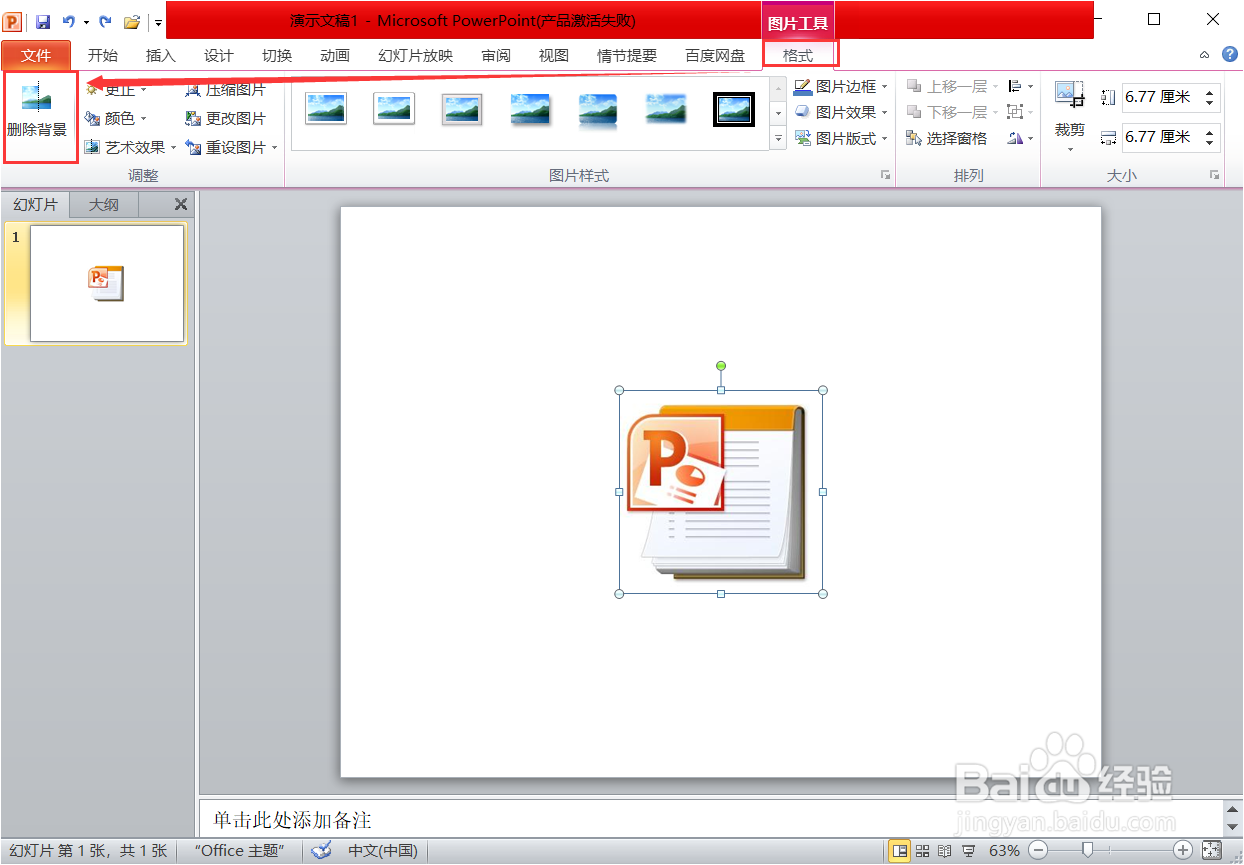Click 压缩图片 compress pictures

click(226, 90)
